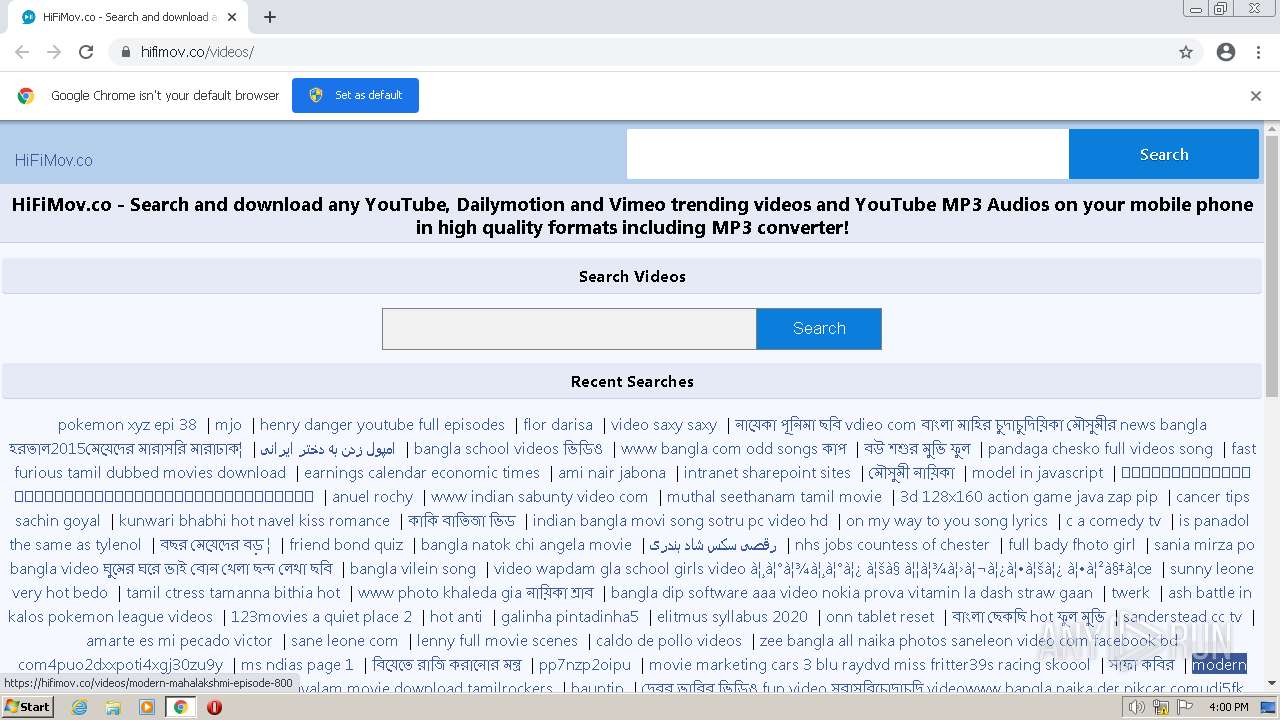This screenshot has width=1280, height=720.
Task: Click the page vertical scrollbar thumb
Action: tap(1272, 265)
